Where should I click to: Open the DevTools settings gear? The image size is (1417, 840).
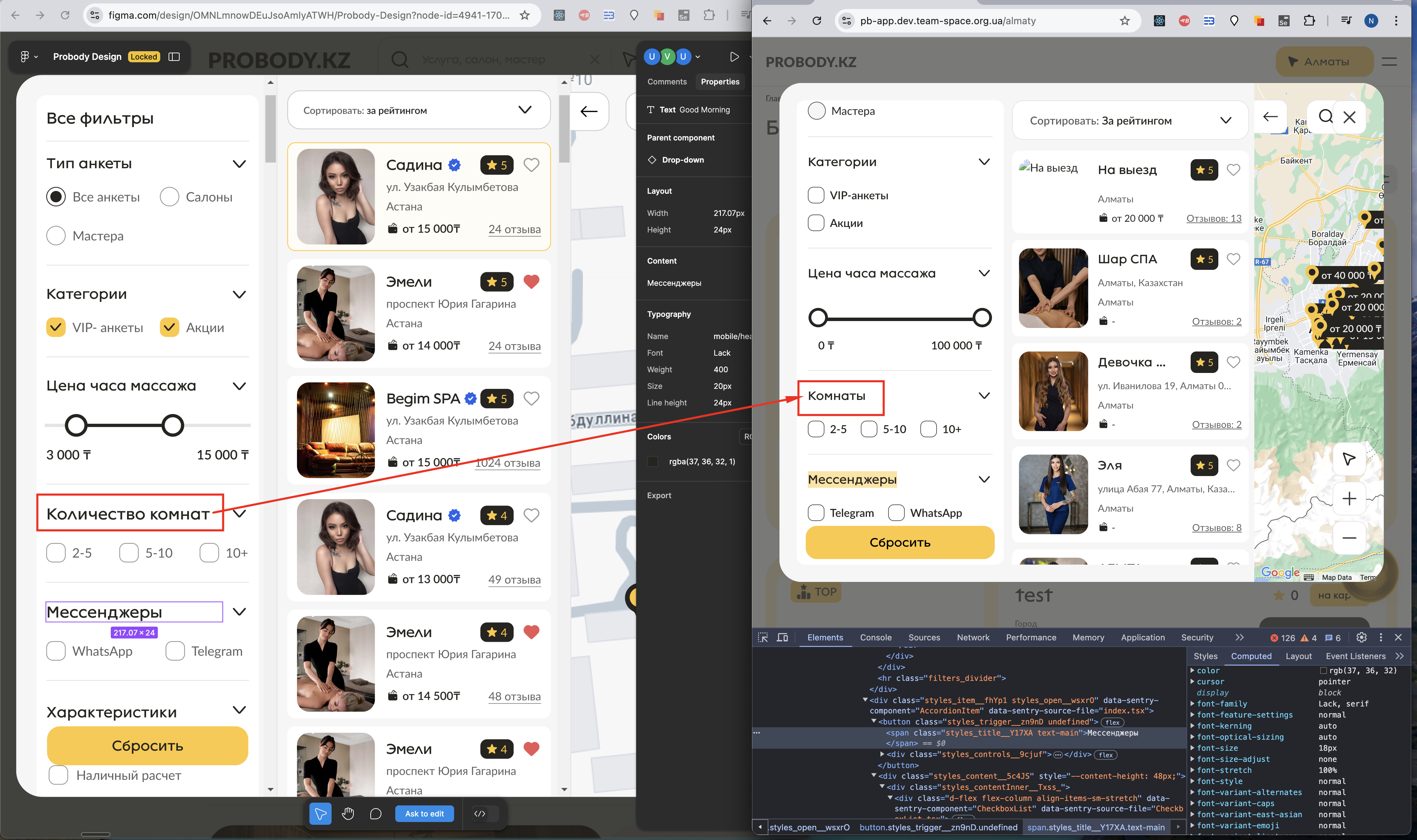1362,637
